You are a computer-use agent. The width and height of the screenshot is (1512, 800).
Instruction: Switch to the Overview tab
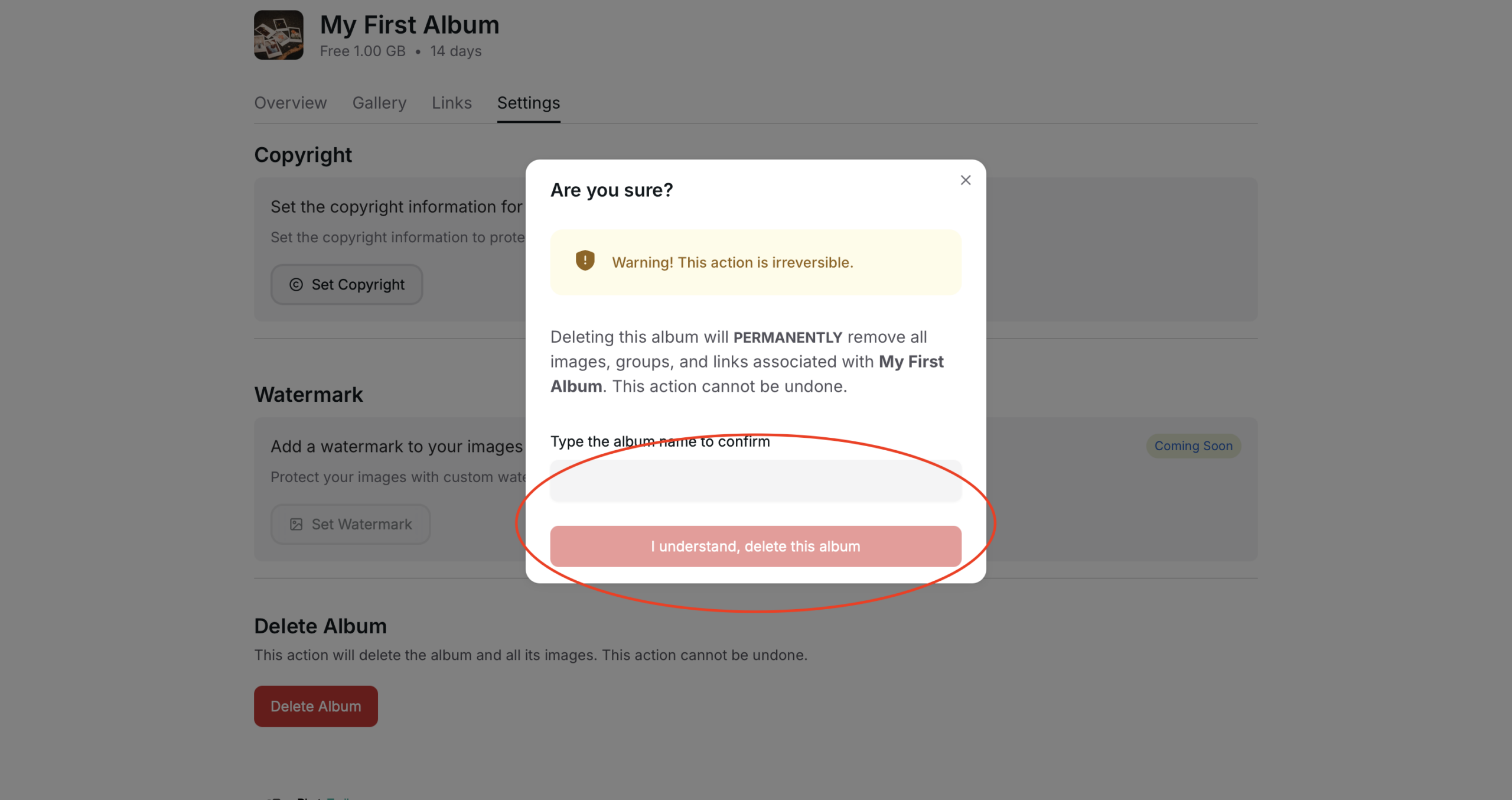point(290,103)
